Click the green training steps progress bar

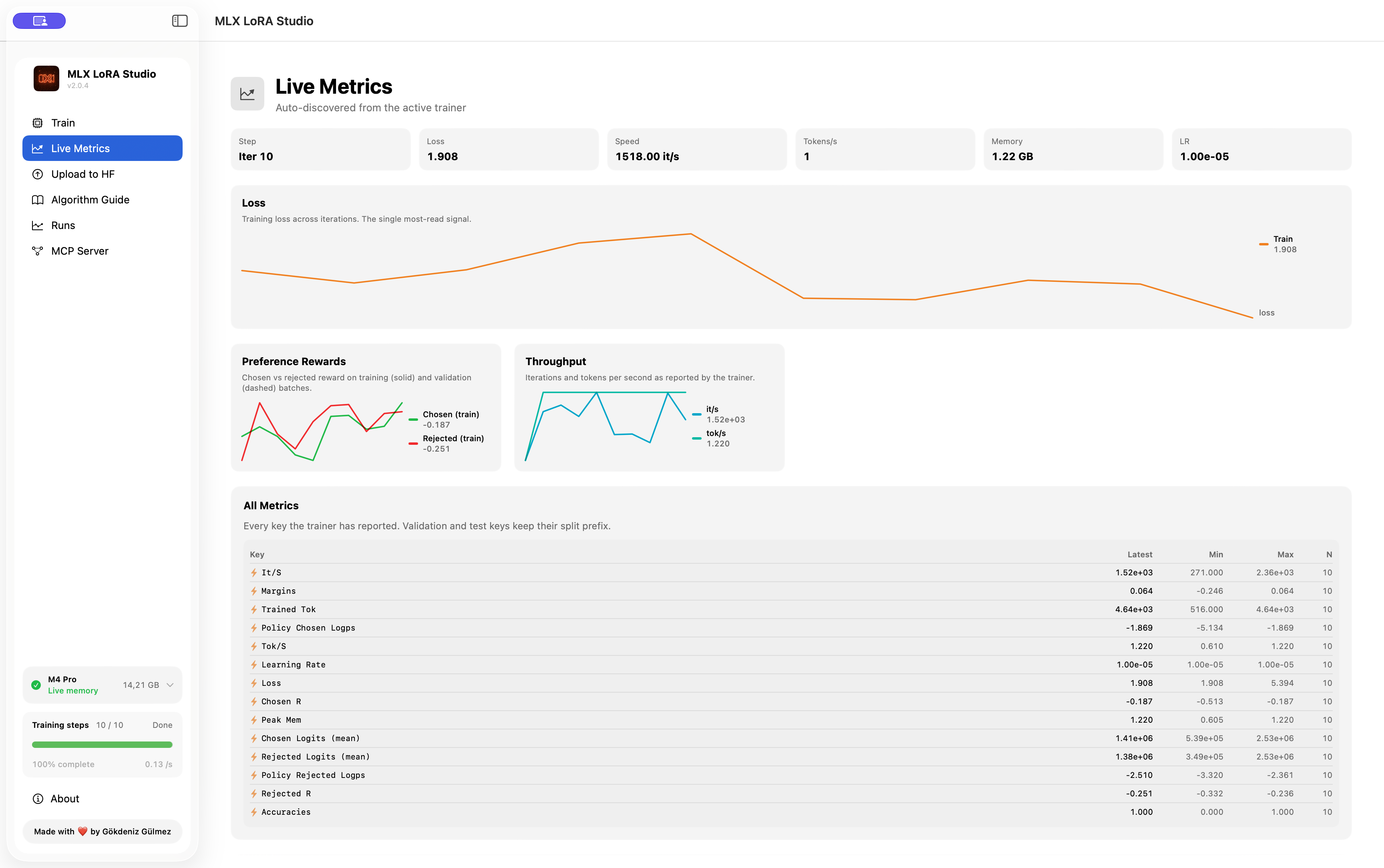(x=102, y=745)
